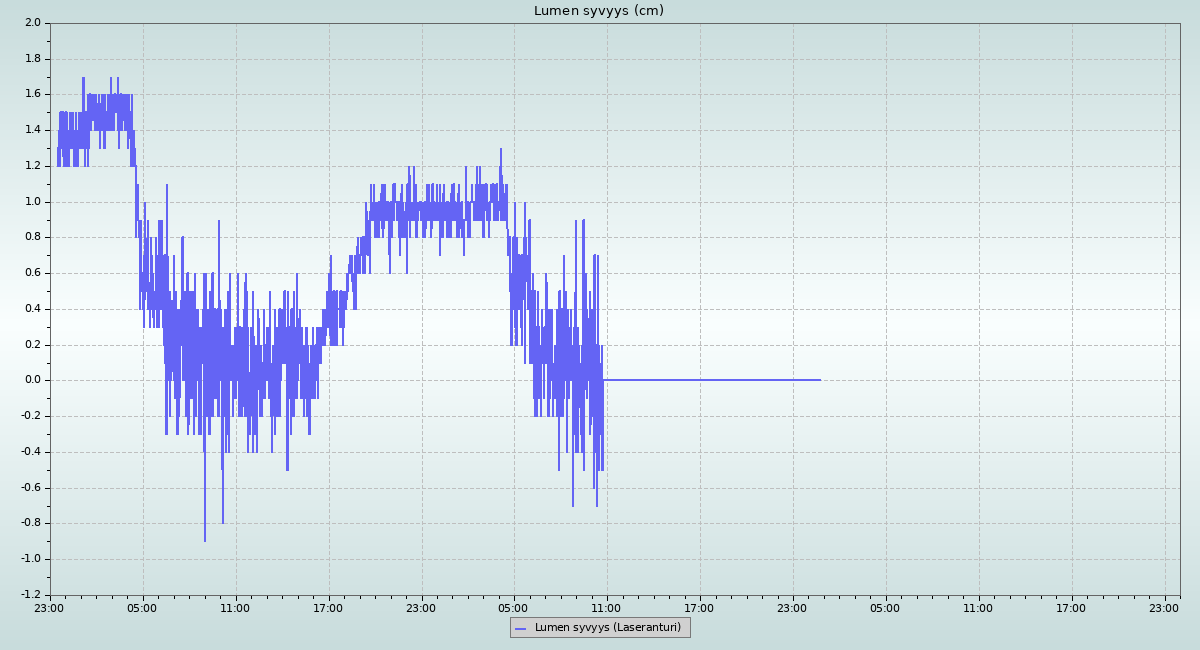Click the chart title Lumen syvyys (cm)
Viewport: 1200px width, 650px height.
598,11
